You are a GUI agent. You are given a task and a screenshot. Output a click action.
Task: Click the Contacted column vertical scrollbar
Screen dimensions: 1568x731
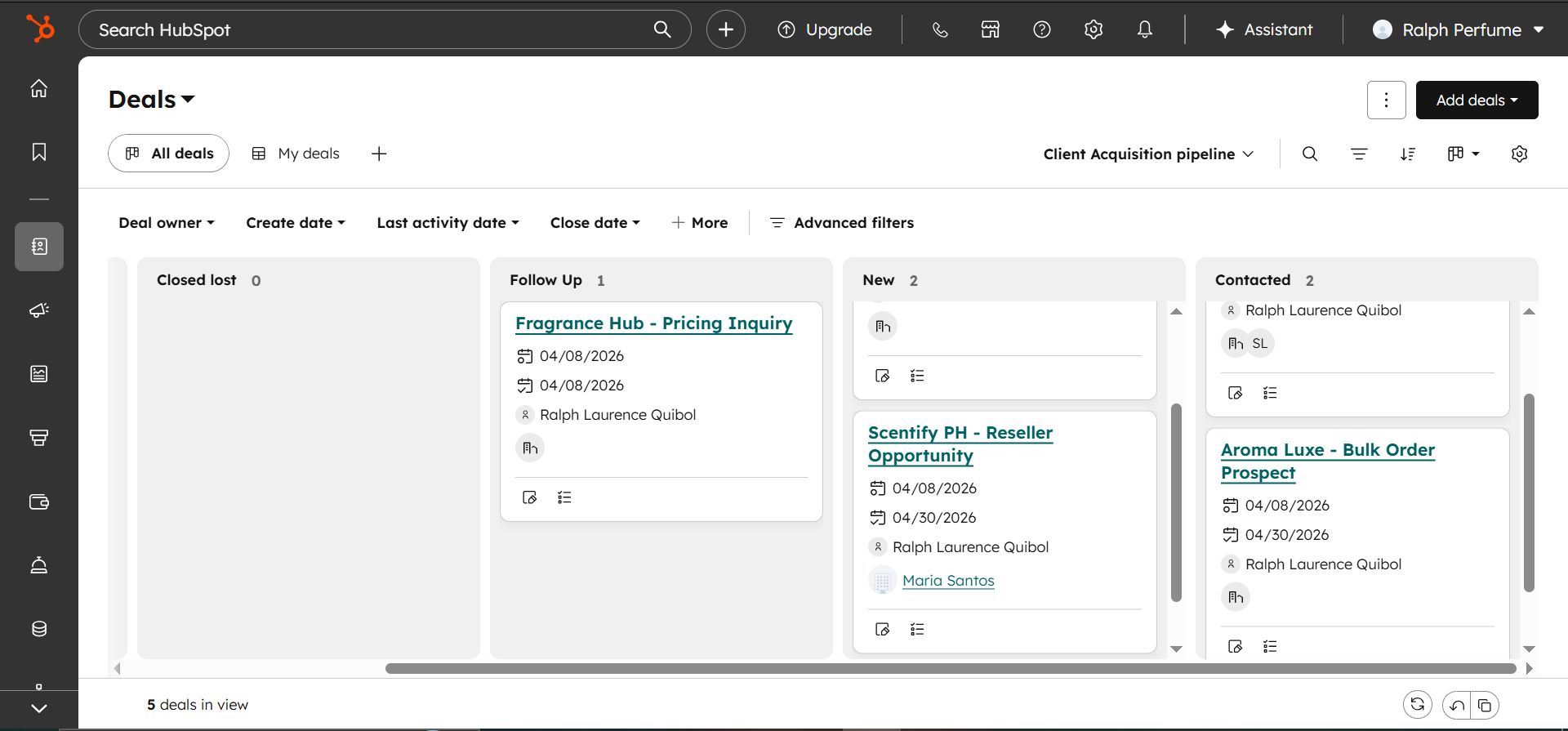point(1530,493)
